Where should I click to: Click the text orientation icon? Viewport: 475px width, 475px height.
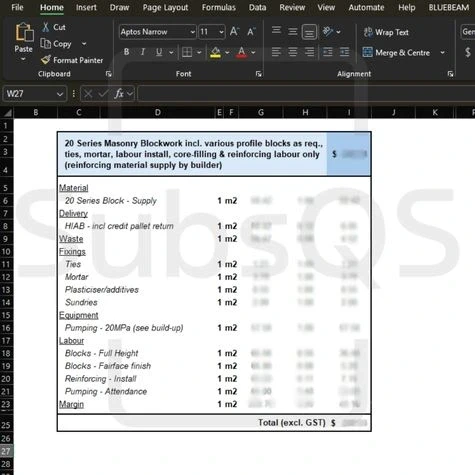pos(328,32)
